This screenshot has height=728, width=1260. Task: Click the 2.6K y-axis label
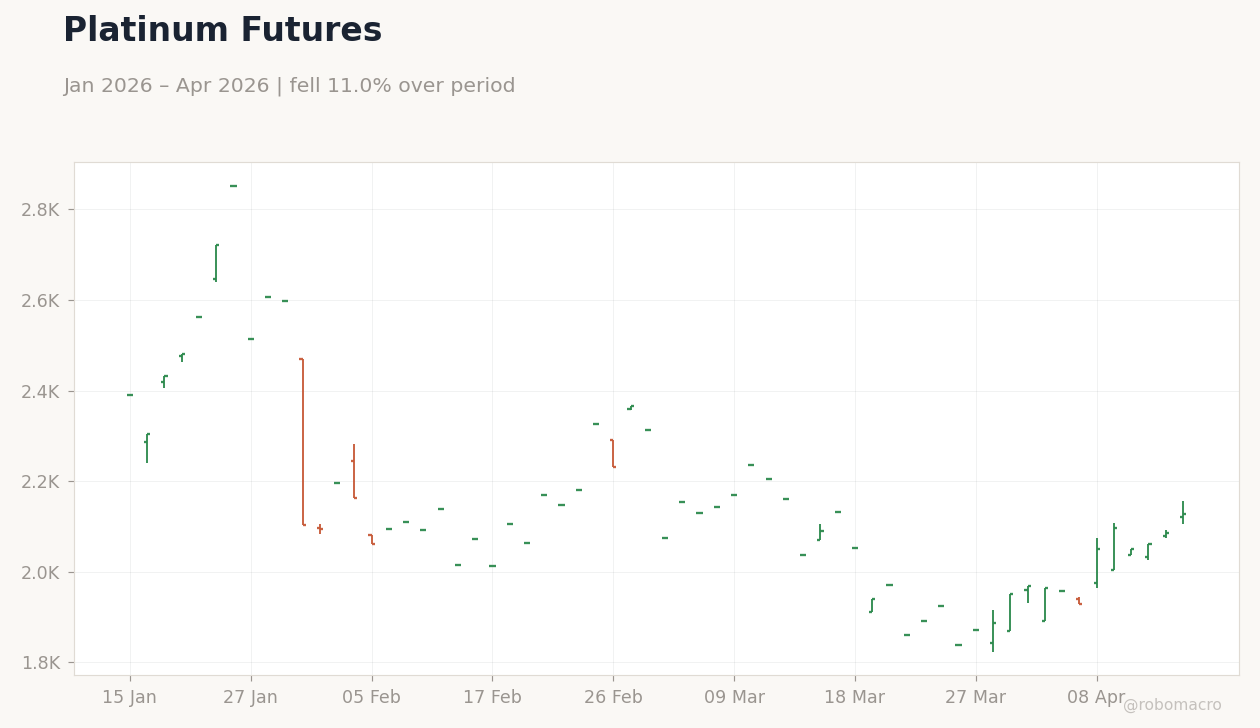pyautogui.click(x=40, y=301)
